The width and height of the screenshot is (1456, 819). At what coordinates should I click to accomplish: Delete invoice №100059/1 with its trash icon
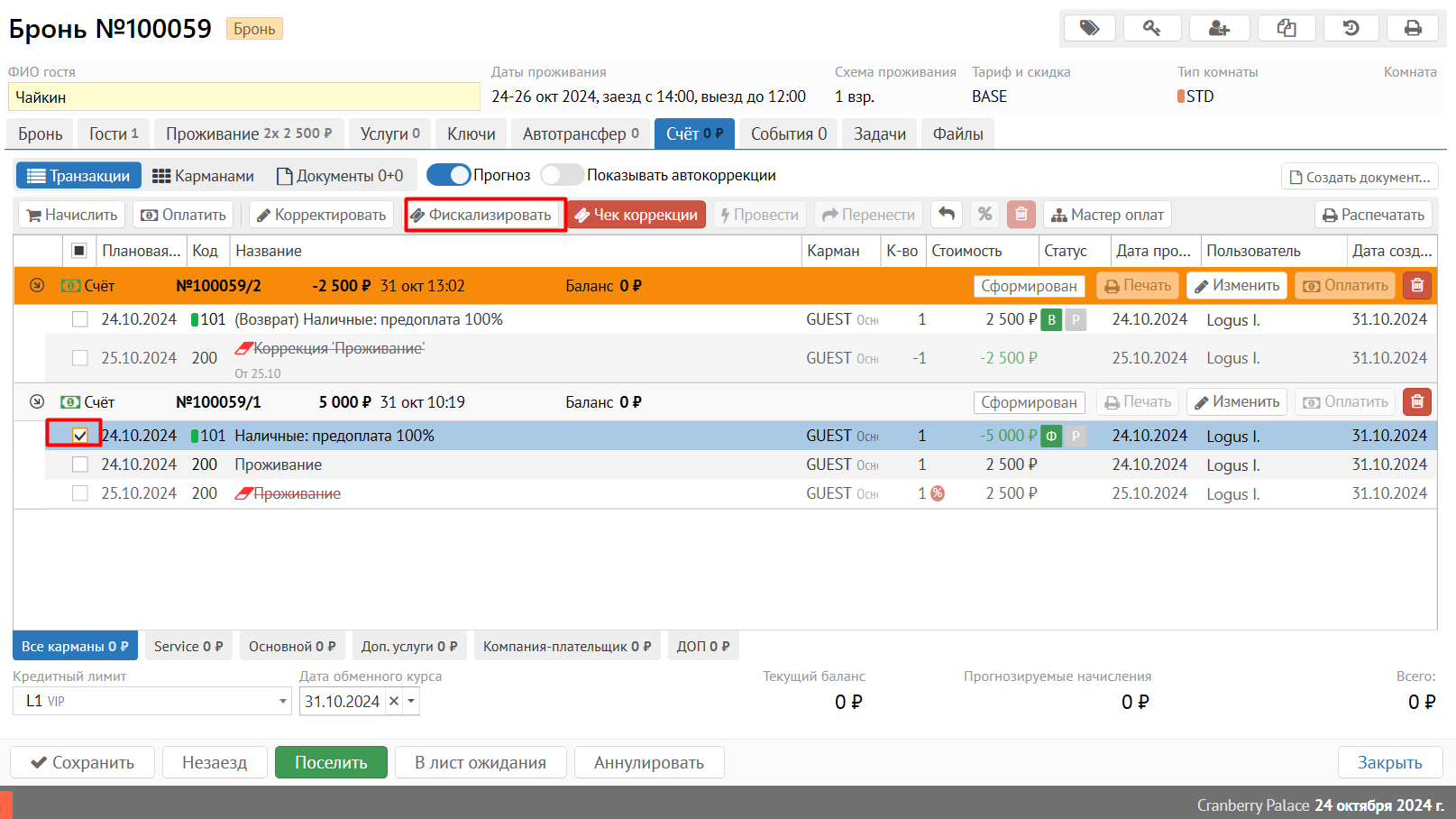click(x=1417, y=402)
